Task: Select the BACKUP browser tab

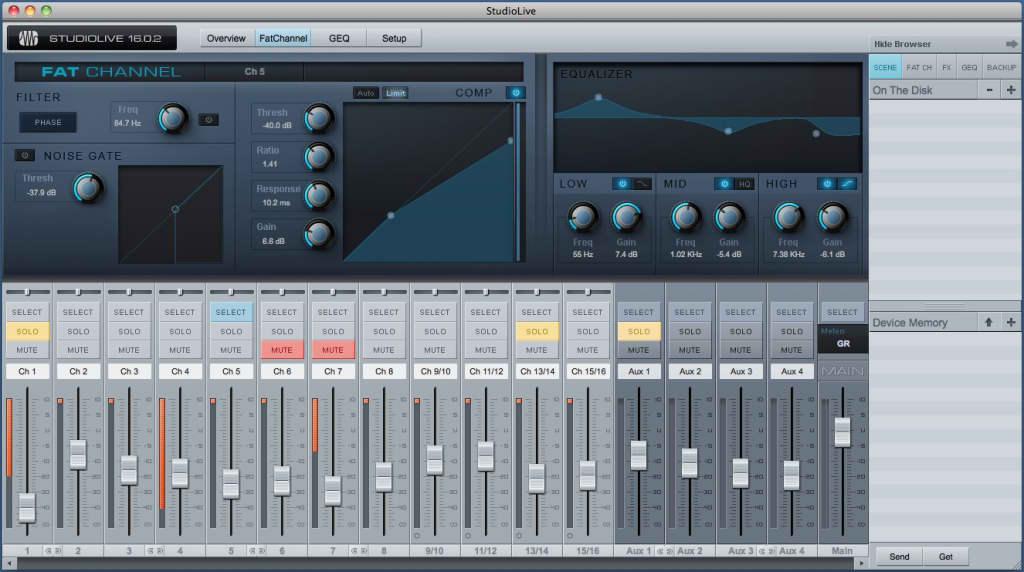Action: click(x=1001, y=67)
